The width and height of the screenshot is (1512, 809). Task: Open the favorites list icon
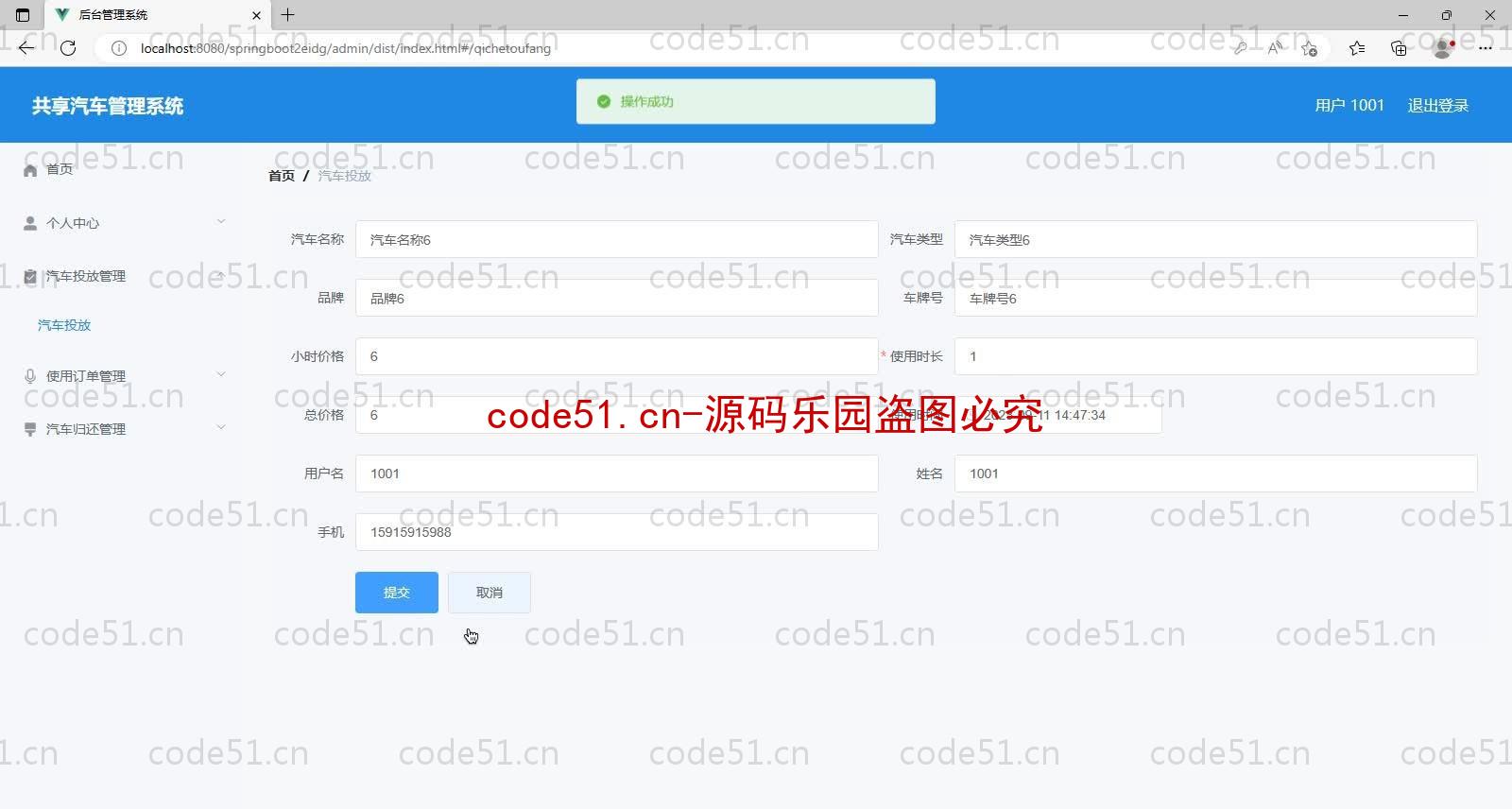[x=1357, y=48]
